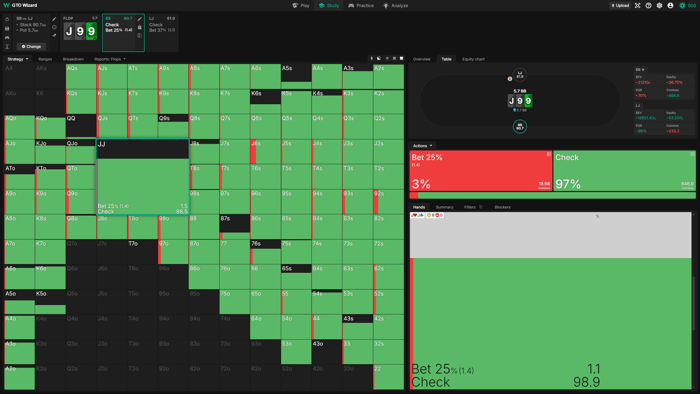
Task: Go to the Play mode
Action: tap(301, 5)
